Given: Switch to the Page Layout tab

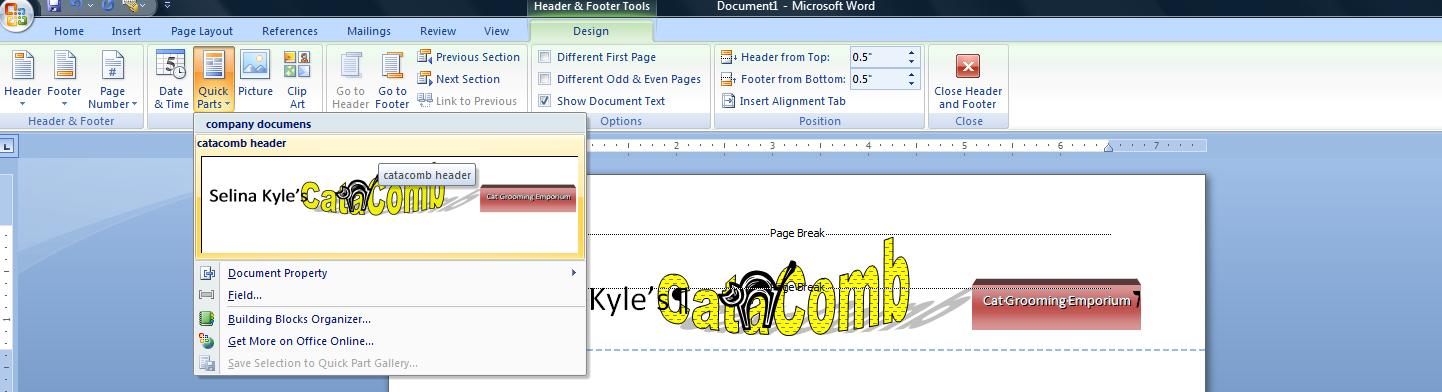Looking at the screenshot, I should (202, 31).
